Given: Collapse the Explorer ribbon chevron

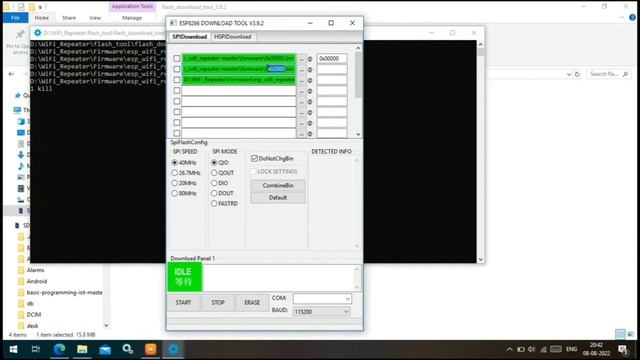Looking at the screenshot, I should 622,18.
